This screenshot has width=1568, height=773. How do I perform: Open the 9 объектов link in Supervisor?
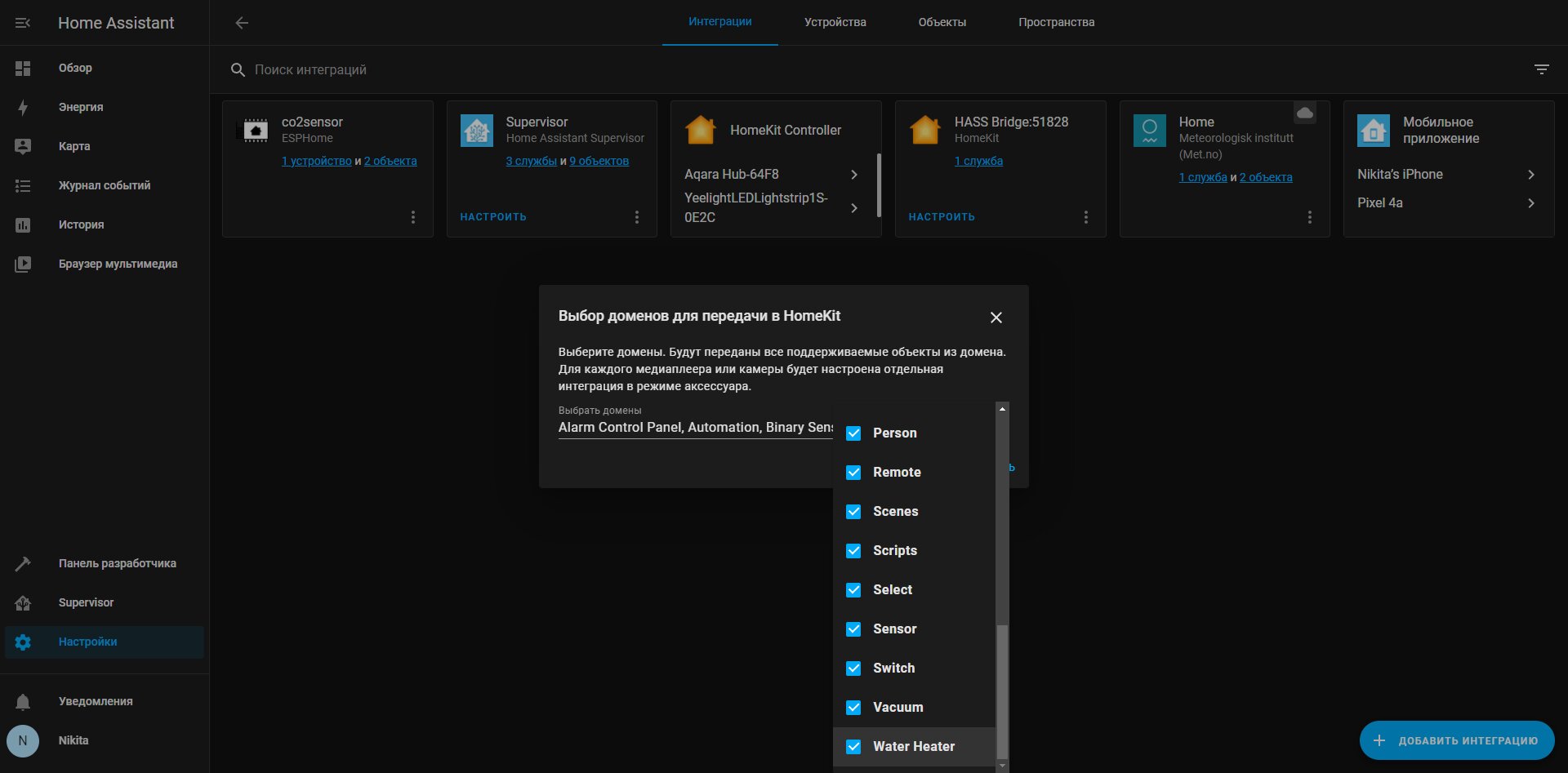[x=599, y=161]
